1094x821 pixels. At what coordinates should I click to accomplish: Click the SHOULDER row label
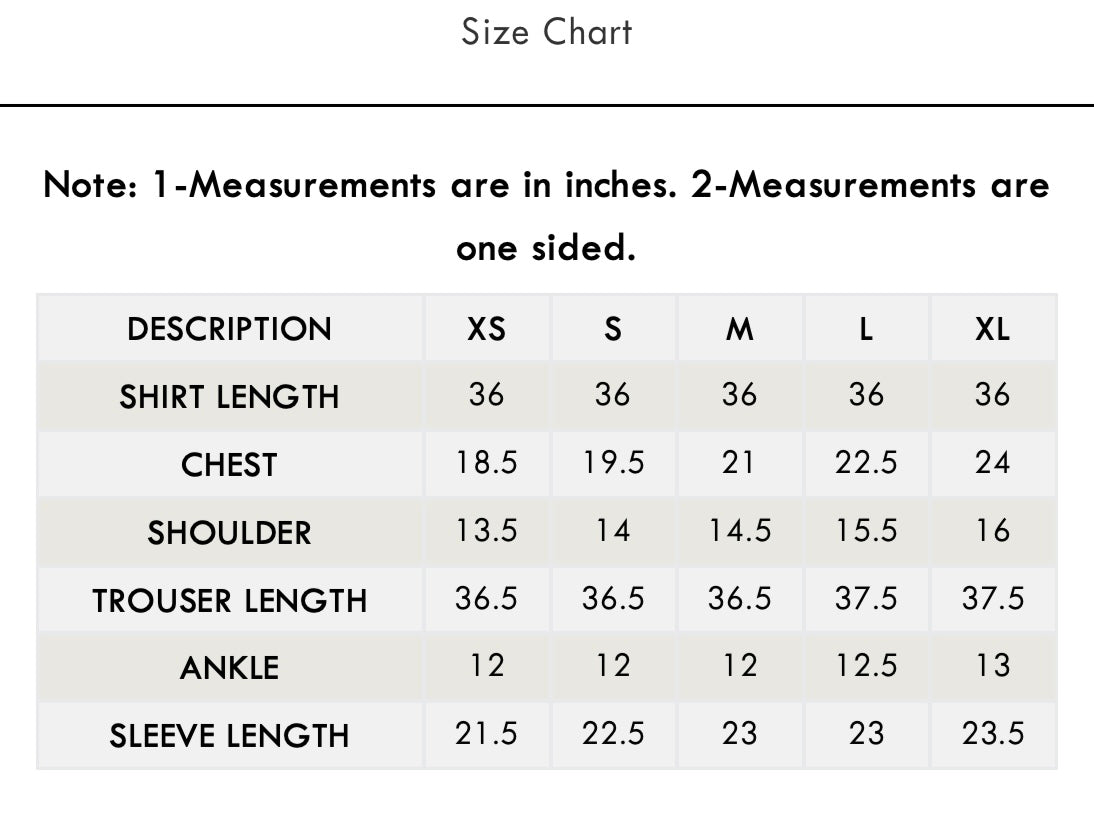230,533
